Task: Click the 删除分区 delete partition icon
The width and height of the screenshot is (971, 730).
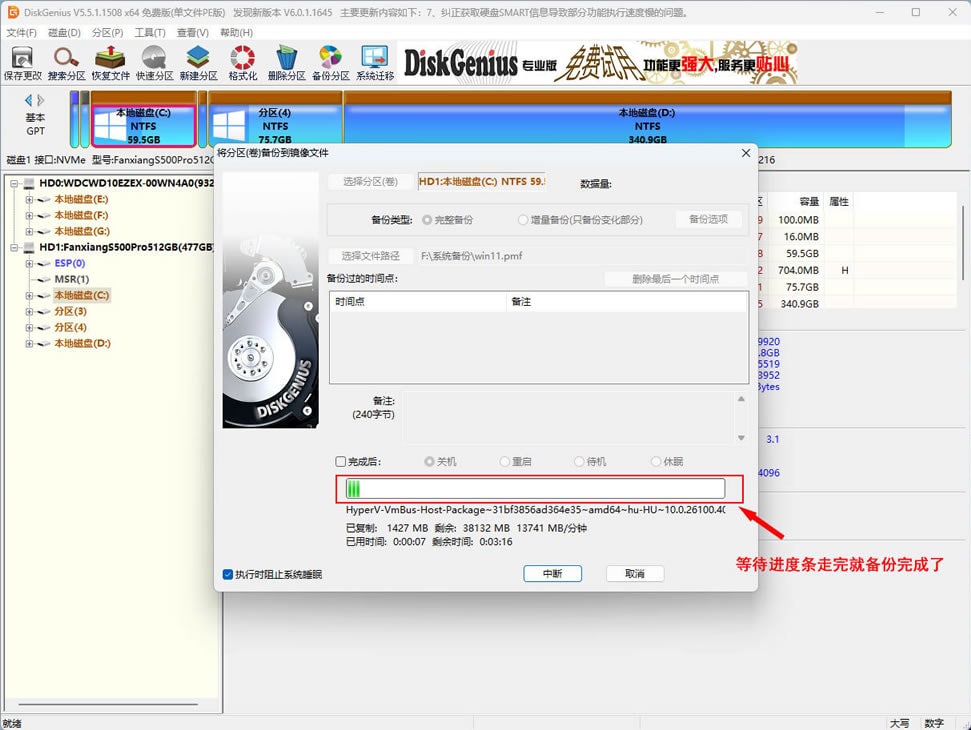Action: pos(286,60)
